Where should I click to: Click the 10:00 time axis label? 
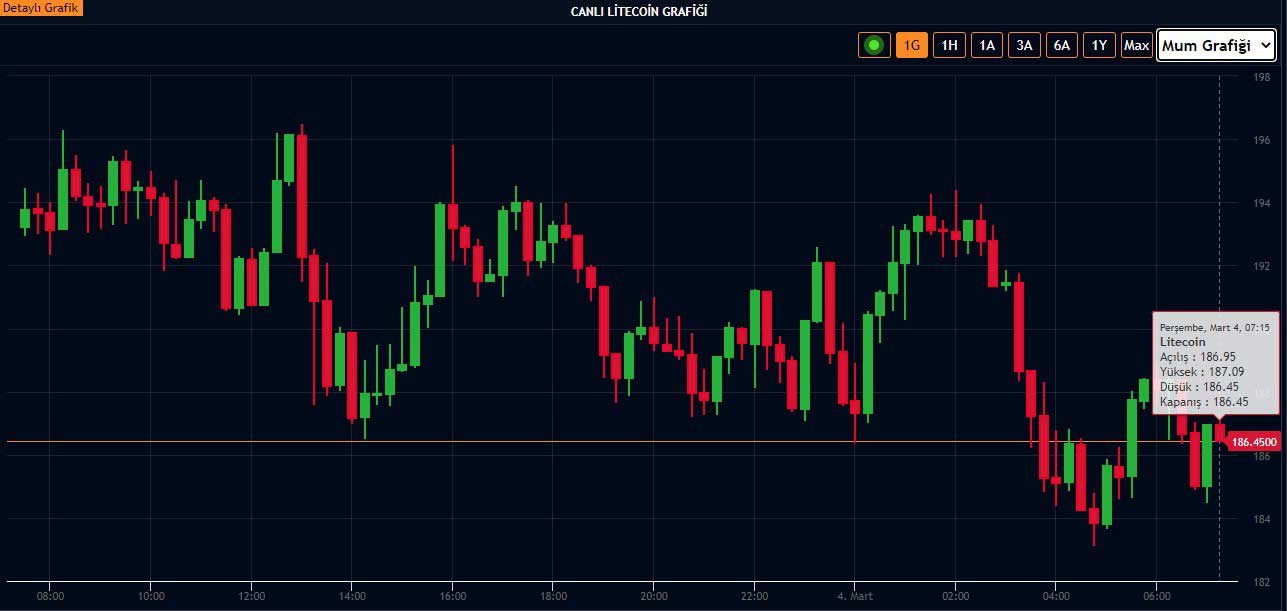(150, 595)
